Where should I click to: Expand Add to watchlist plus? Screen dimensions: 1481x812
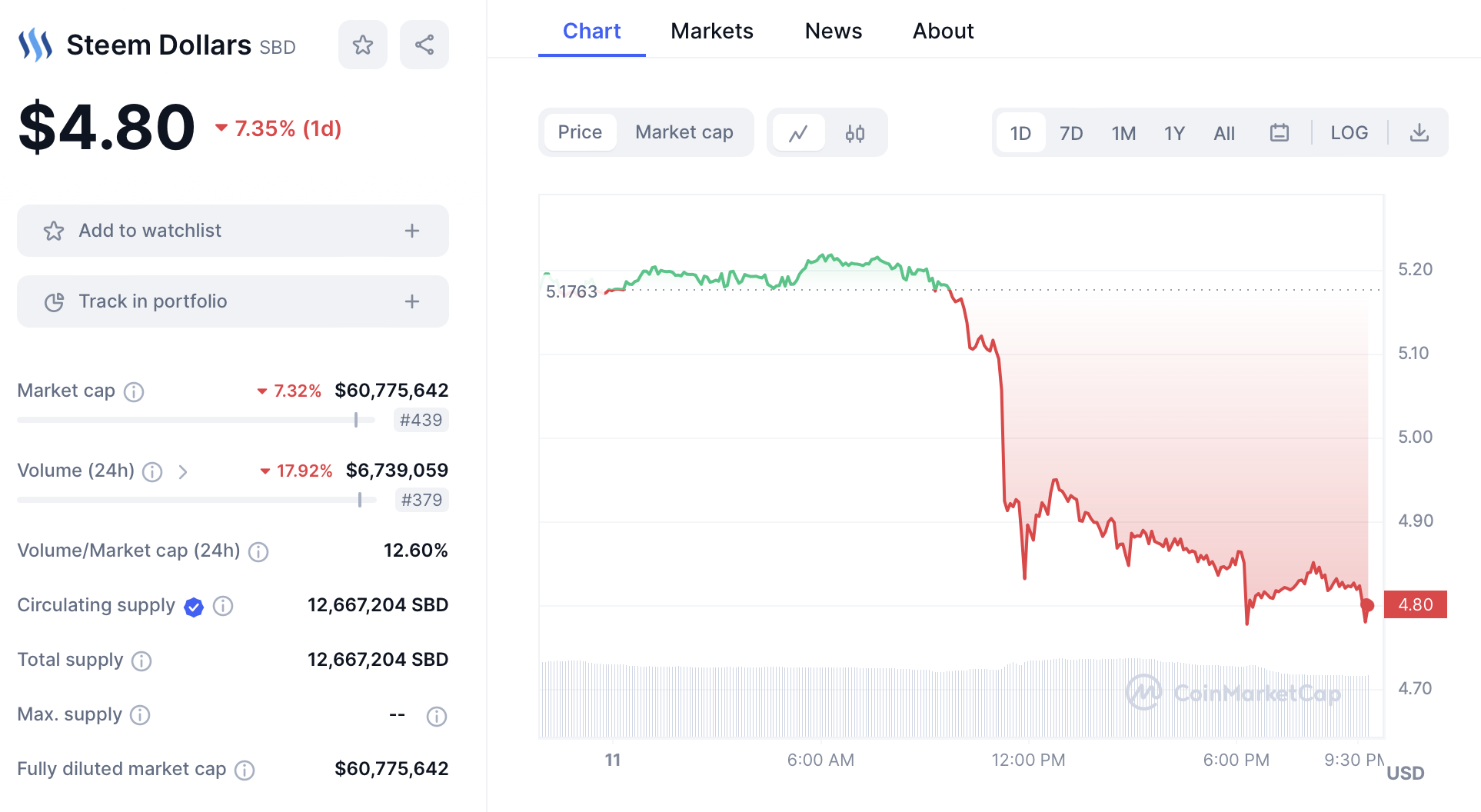(x=412, y=231)
